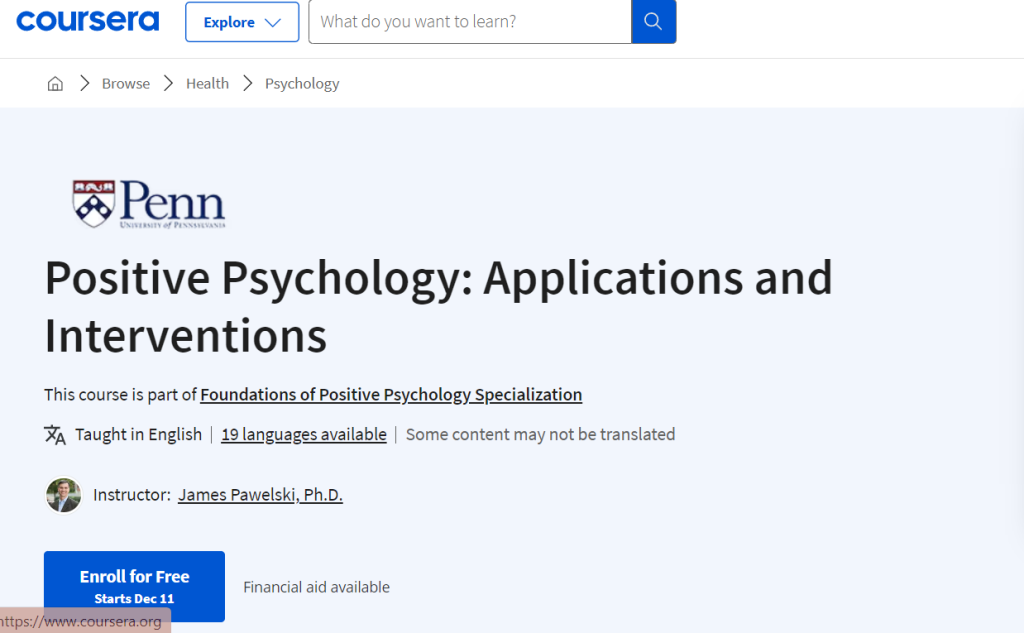Click Enroll for Free button
The image size is (1024, 633).
[x=135, y=586]
